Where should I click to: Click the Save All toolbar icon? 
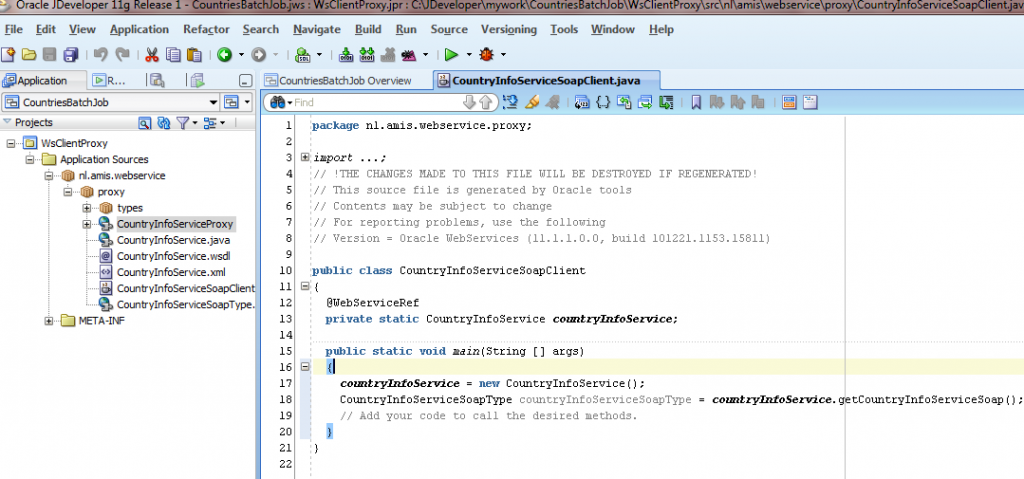(x=71, y=54)
